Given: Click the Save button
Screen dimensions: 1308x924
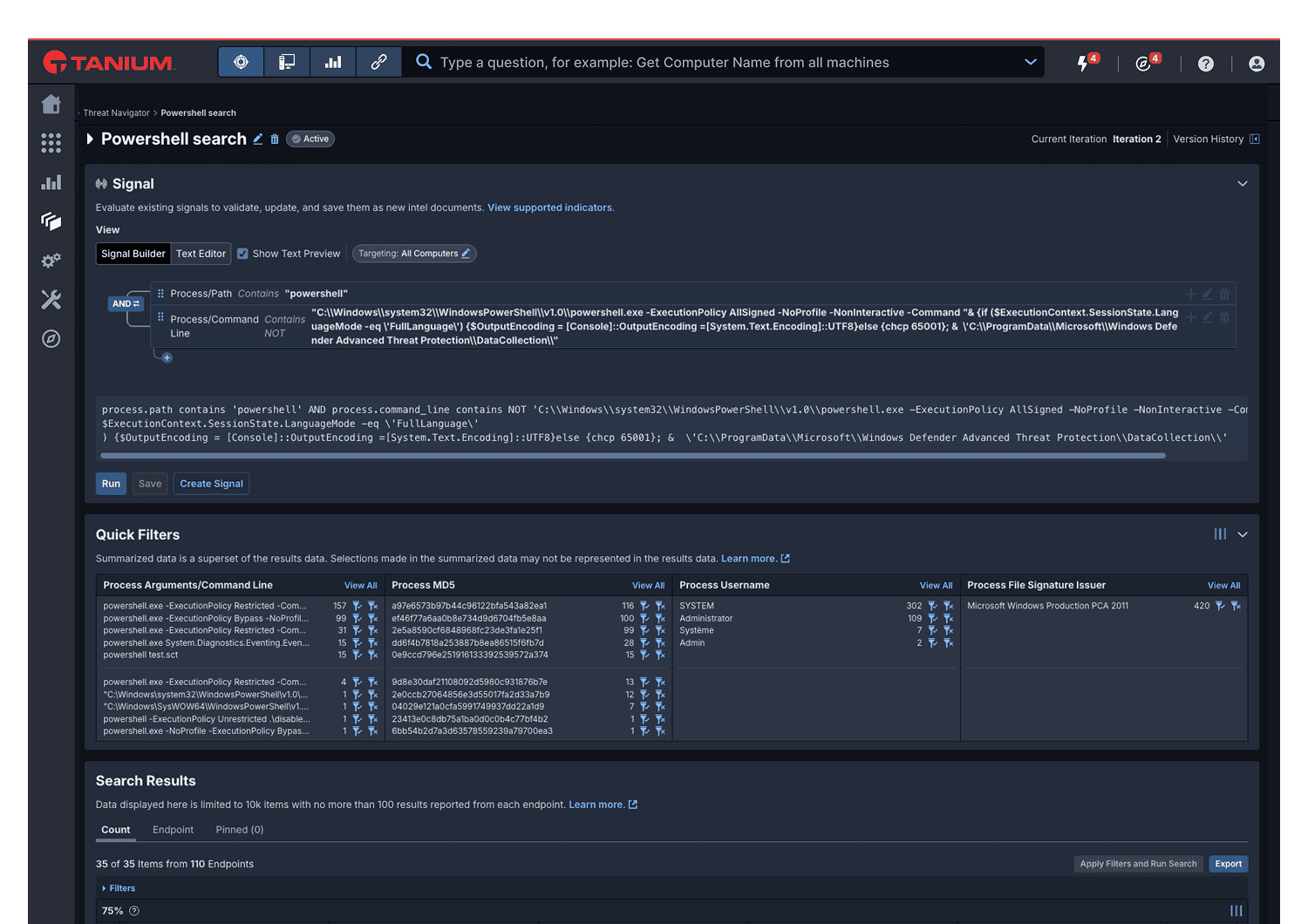Looking at the screenshot, I should coord(150,484).
